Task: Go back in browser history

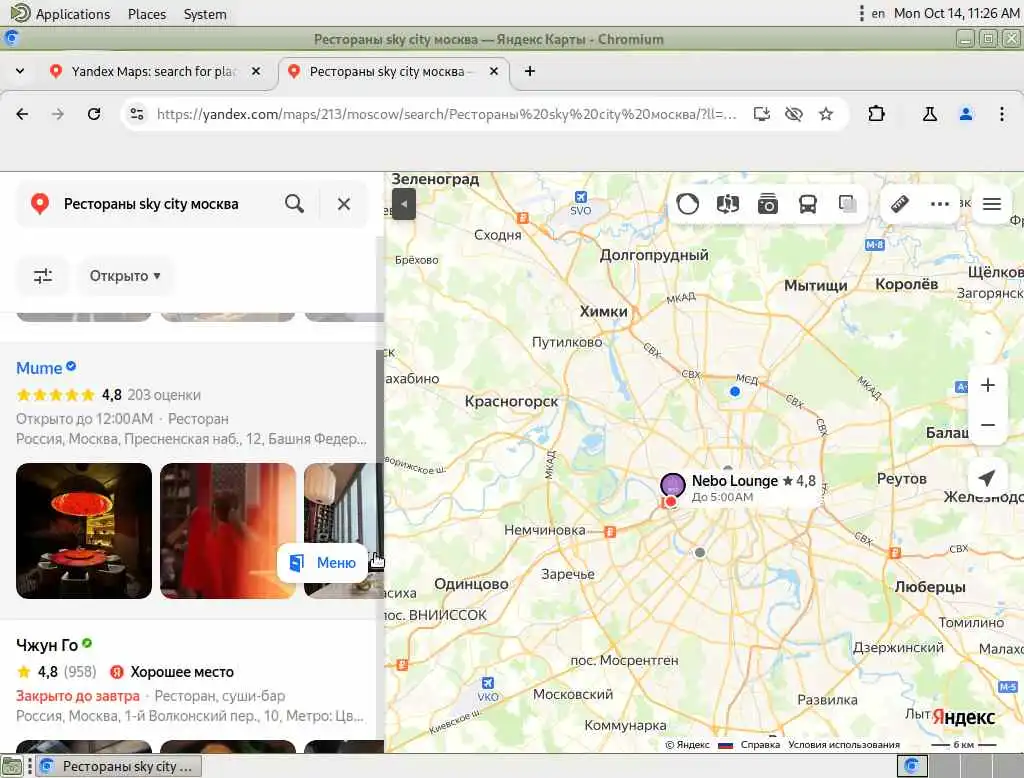Action: (x=22, y=114)
